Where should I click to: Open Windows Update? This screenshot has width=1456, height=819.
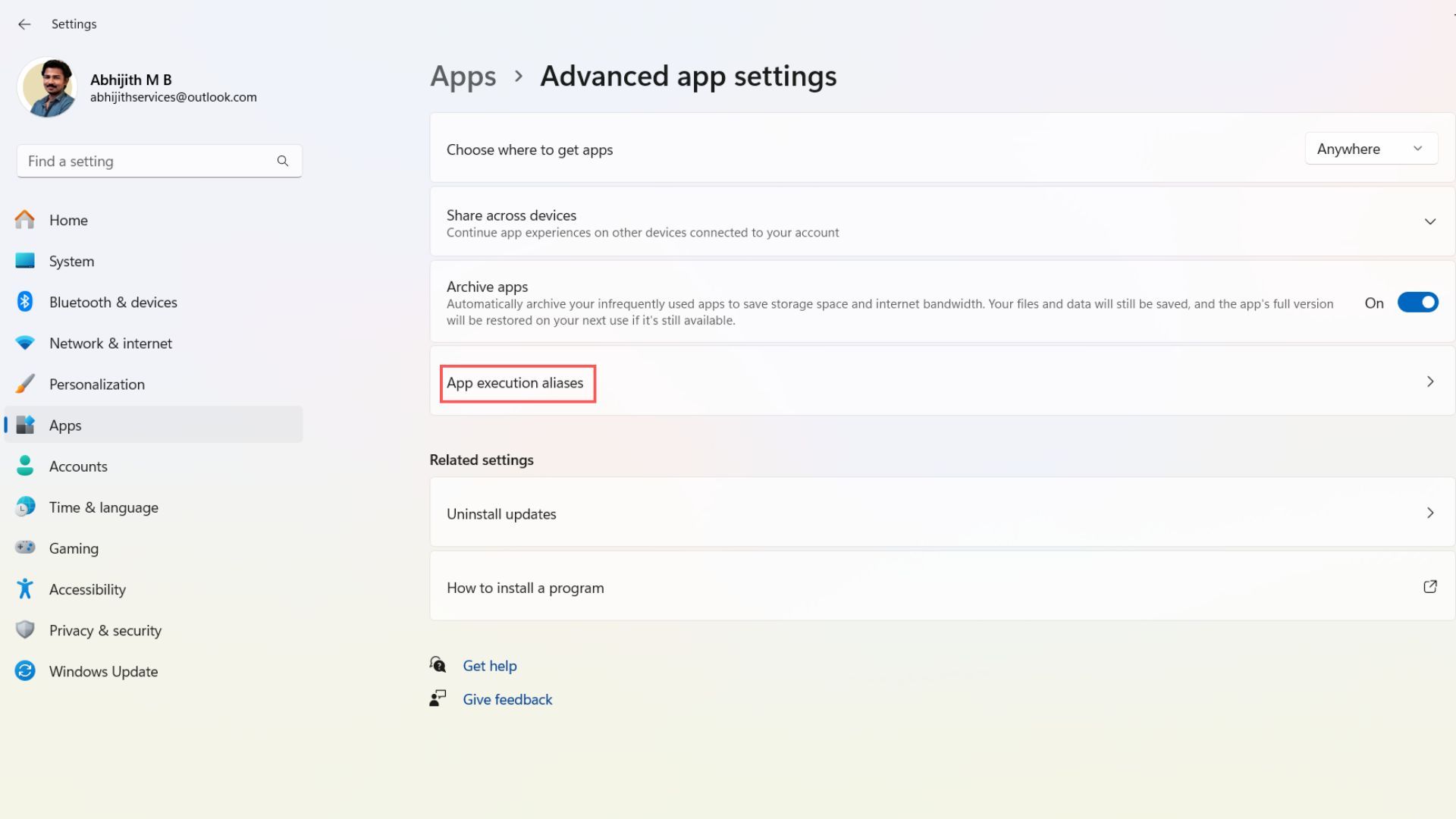pyautogui.click(x=103, y=671)
